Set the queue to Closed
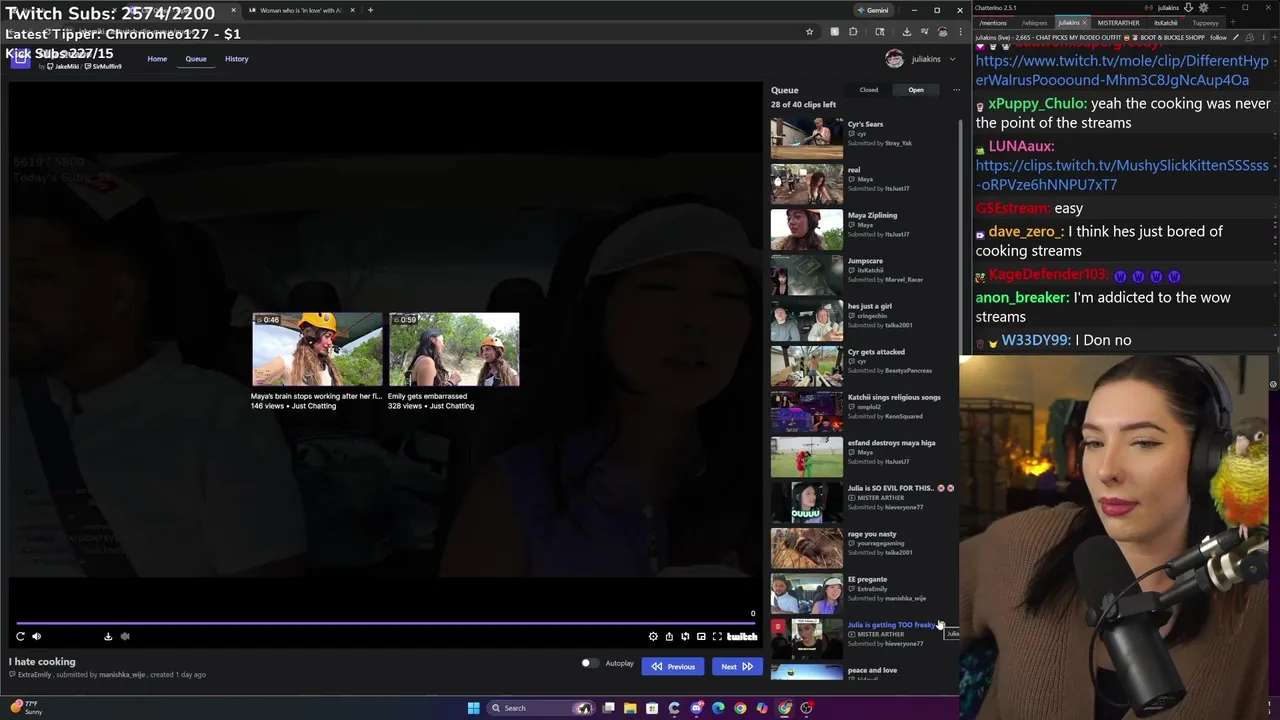Image resolution: width=1280 pixels, height=720 pixels. (x=869, y=90)
